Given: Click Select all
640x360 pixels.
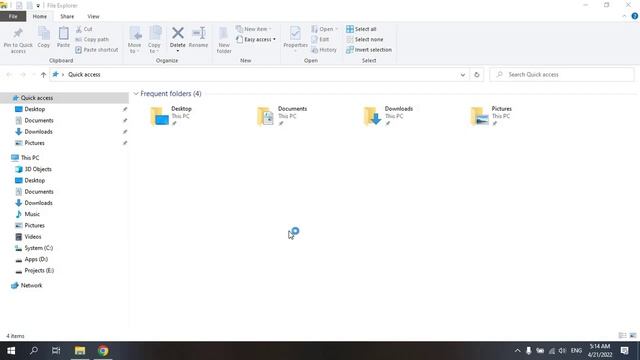Looking at the screenshot, I should (x=361, y=29).
